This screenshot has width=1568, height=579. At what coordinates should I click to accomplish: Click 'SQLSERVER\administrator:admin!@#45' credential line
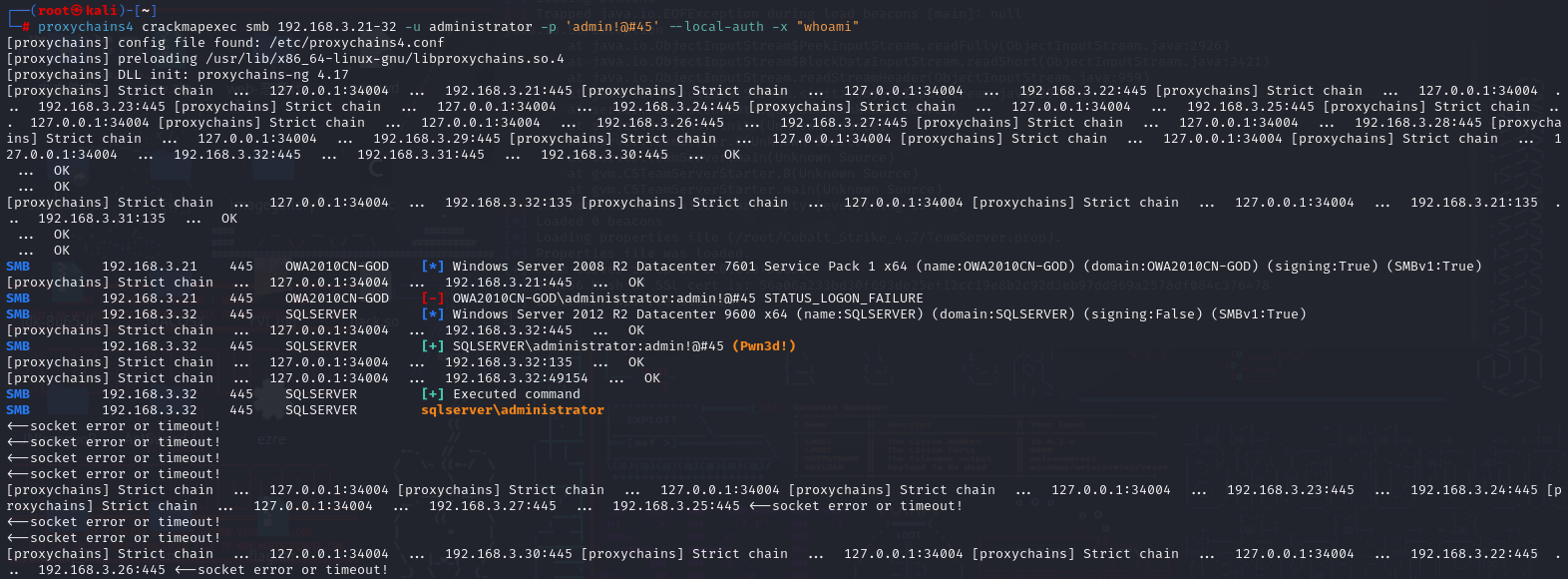click(588, 346)
